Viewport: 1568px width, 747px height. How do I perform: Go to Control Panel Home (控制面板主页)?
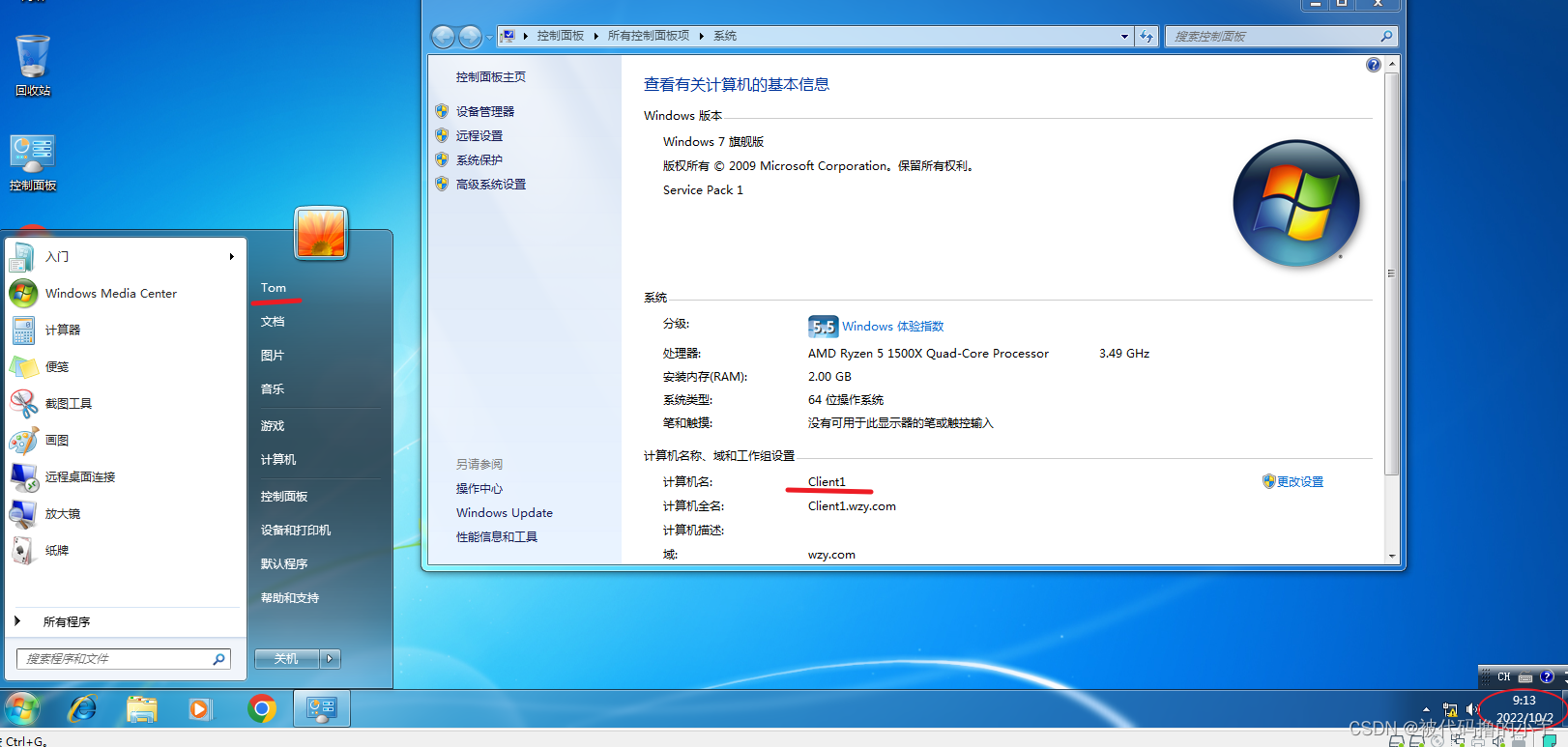(x=491, y=77)
